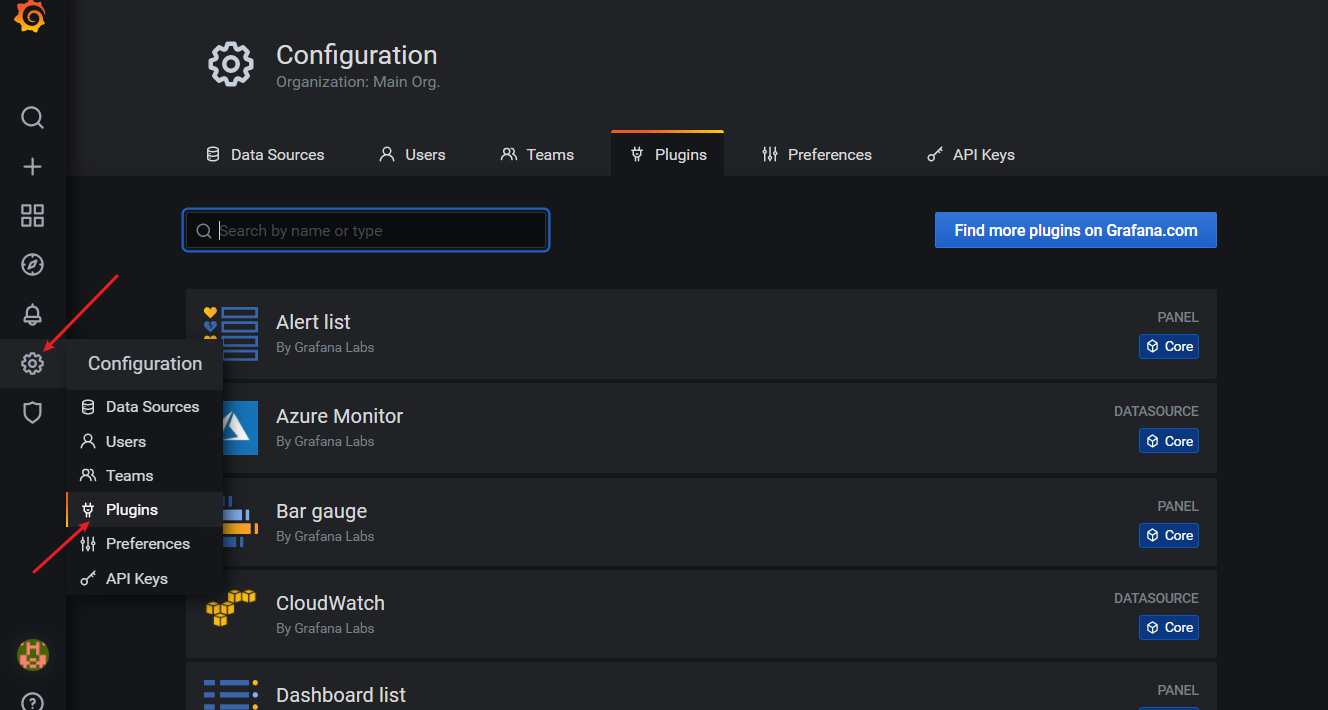Open the Explore compass icon
Viewport: 1328px width, 710px height.
pos(32,265)
